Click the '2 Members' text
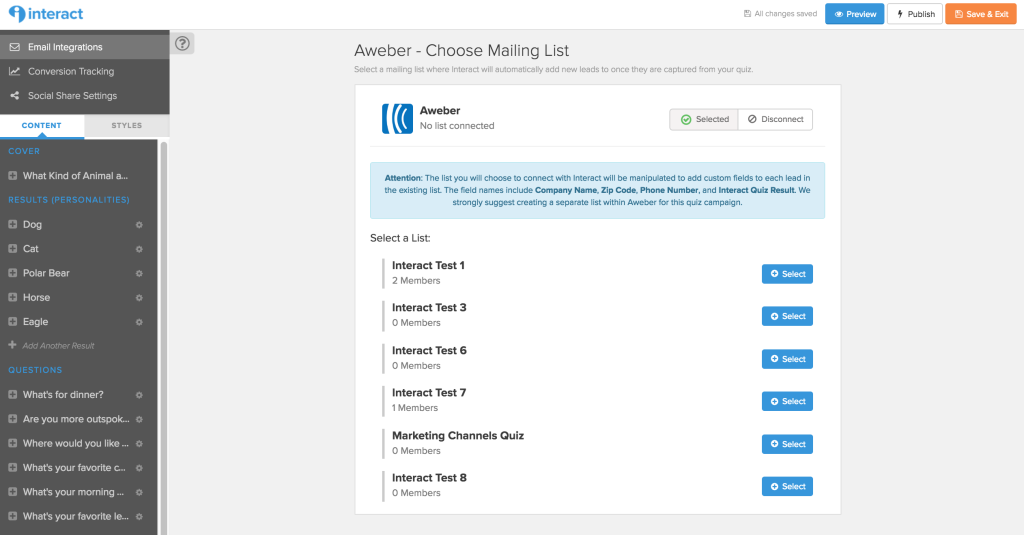This screenshot has height=535, width=1024. 416,281
